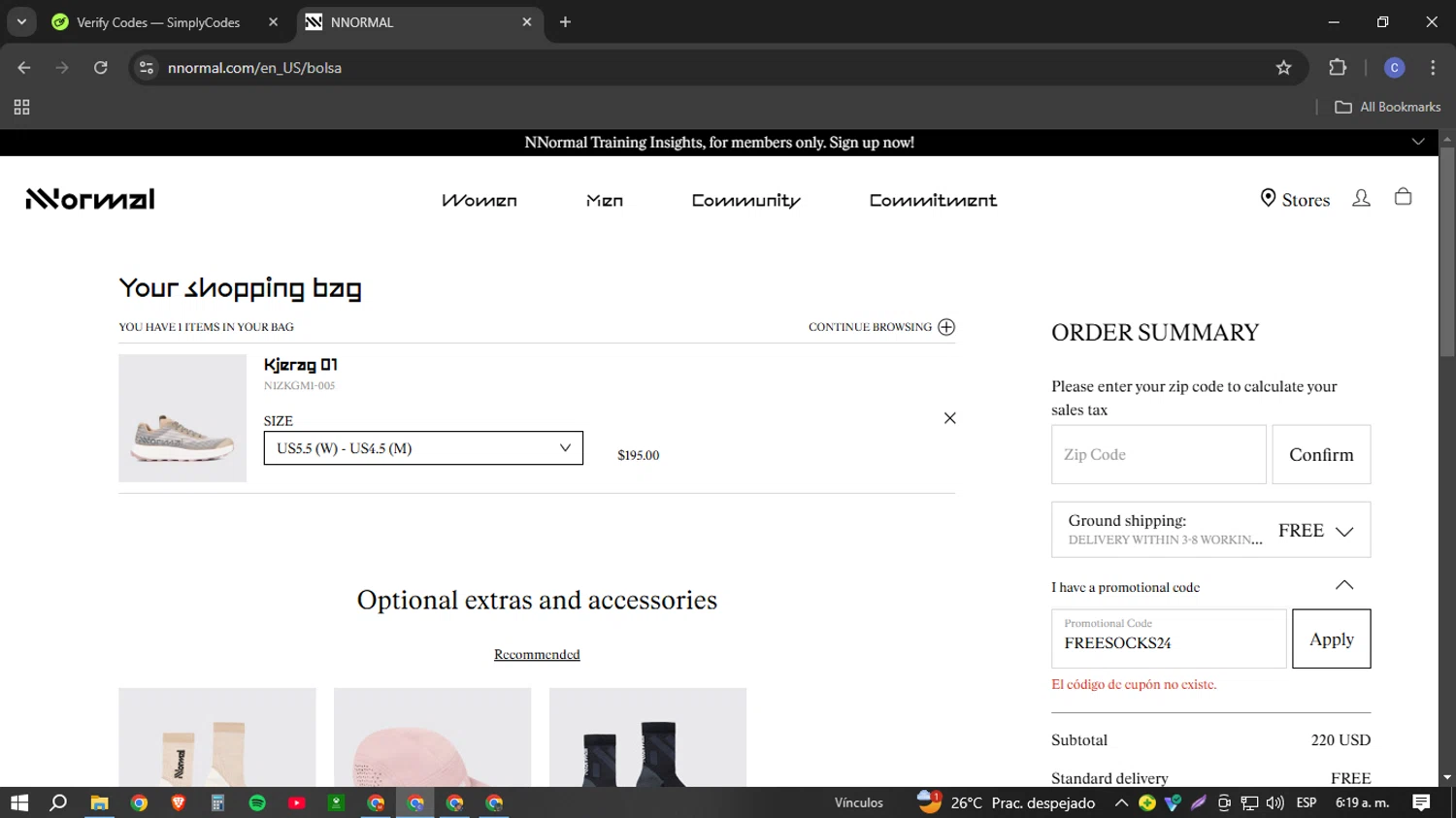Select the black socks accessory thumbnail
The width and height of the screenshot is (1456, 818).
pyautogui.click(x=647, y=737)
